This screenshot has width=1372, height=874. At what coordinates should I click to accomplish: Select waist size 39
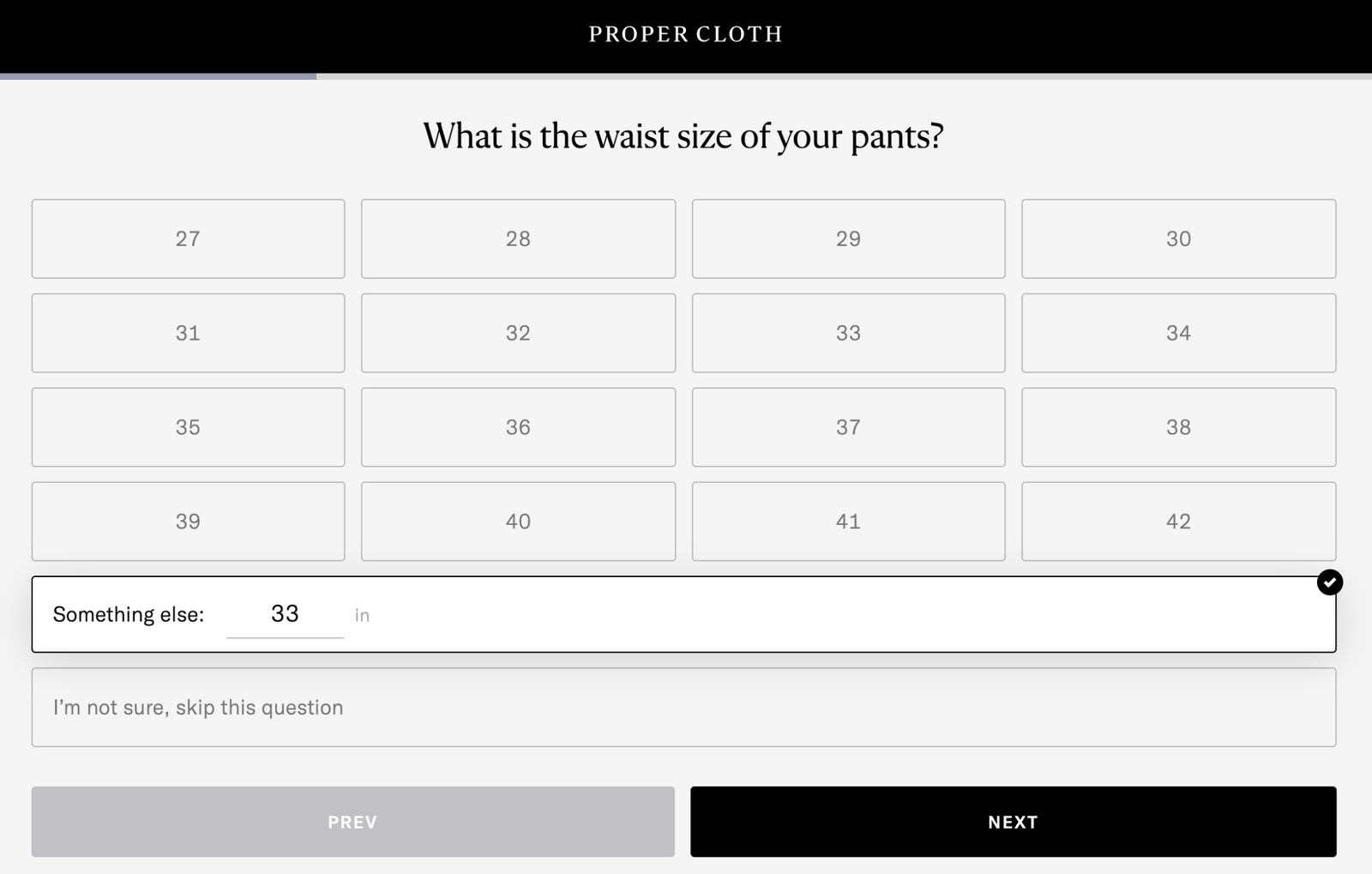click(188, 521)
